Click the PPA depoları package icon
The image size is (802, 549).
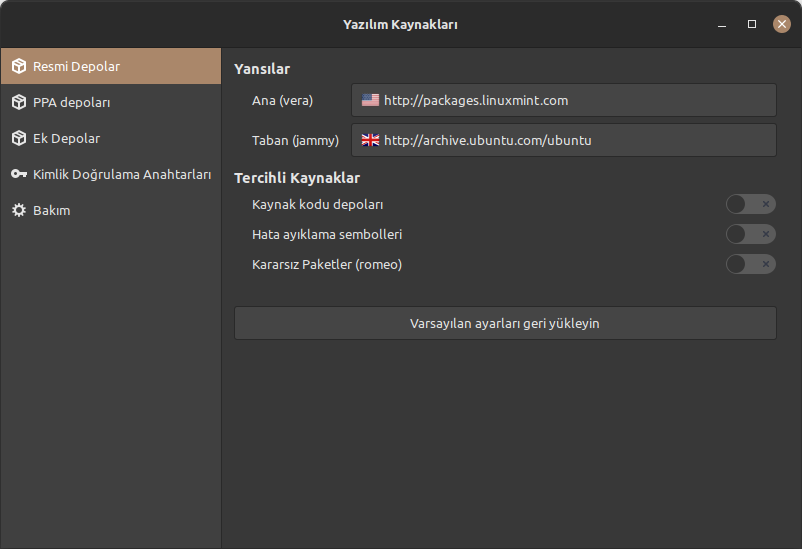pyautogui.click(x=18, y=103)
